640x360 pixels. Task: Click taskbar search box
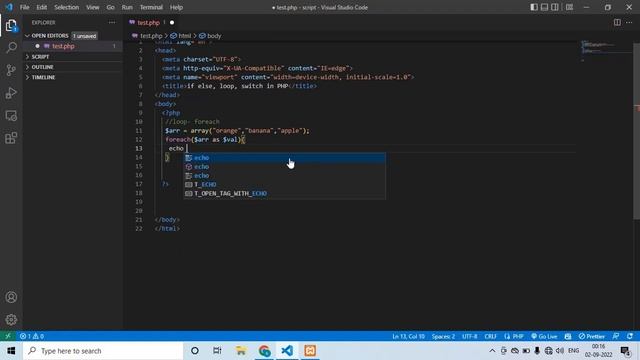(x=103, y=351)
